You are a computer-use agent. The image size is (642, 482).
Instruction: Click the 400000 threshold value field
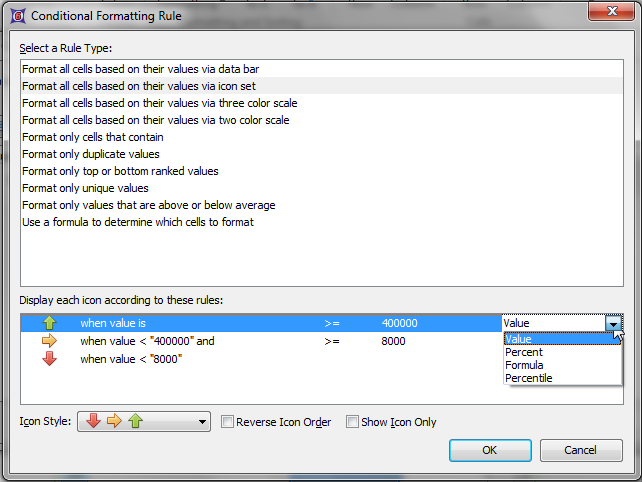click(399, 323)
